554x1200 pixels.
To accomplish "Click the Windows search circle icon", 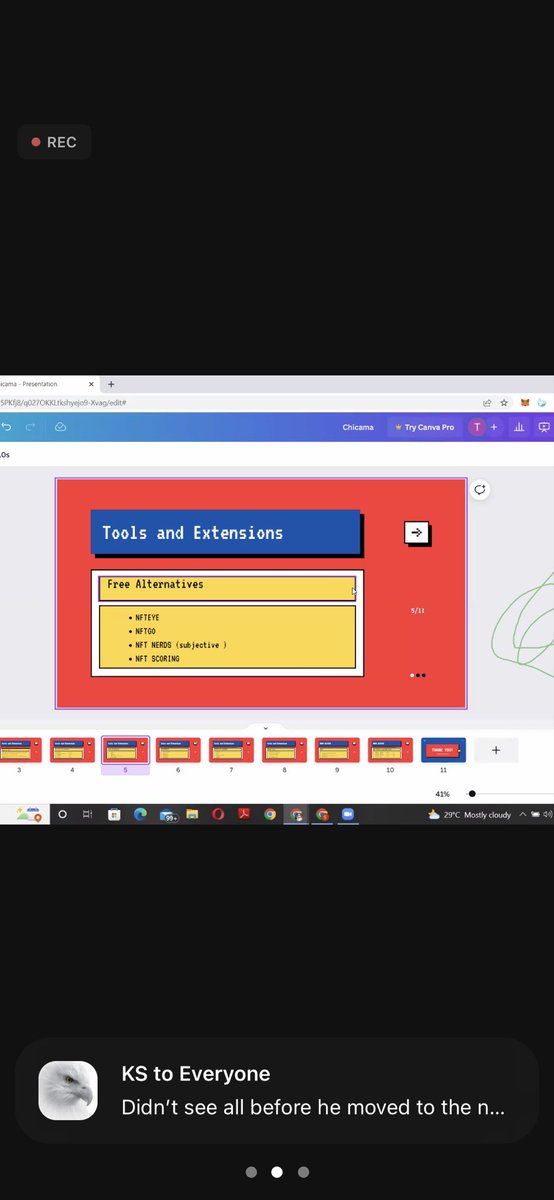I will [62, 815].
